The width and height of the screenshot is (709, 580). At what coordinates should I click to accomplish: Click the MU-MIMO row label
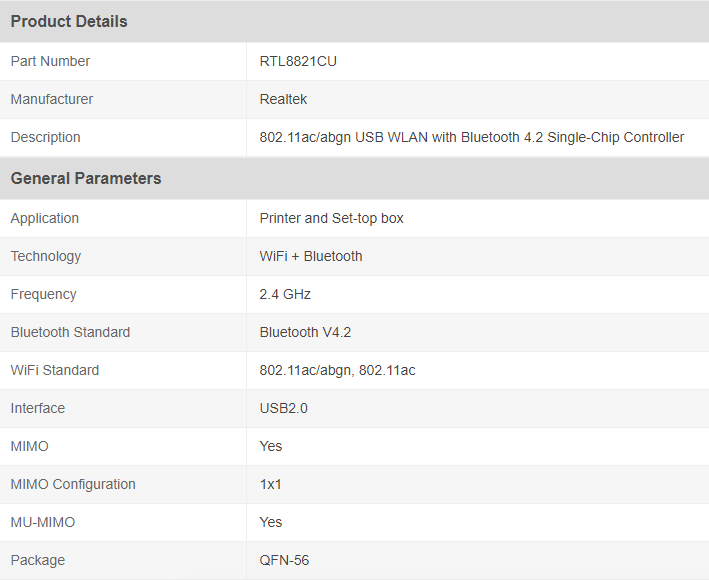(x=43, y=522)
